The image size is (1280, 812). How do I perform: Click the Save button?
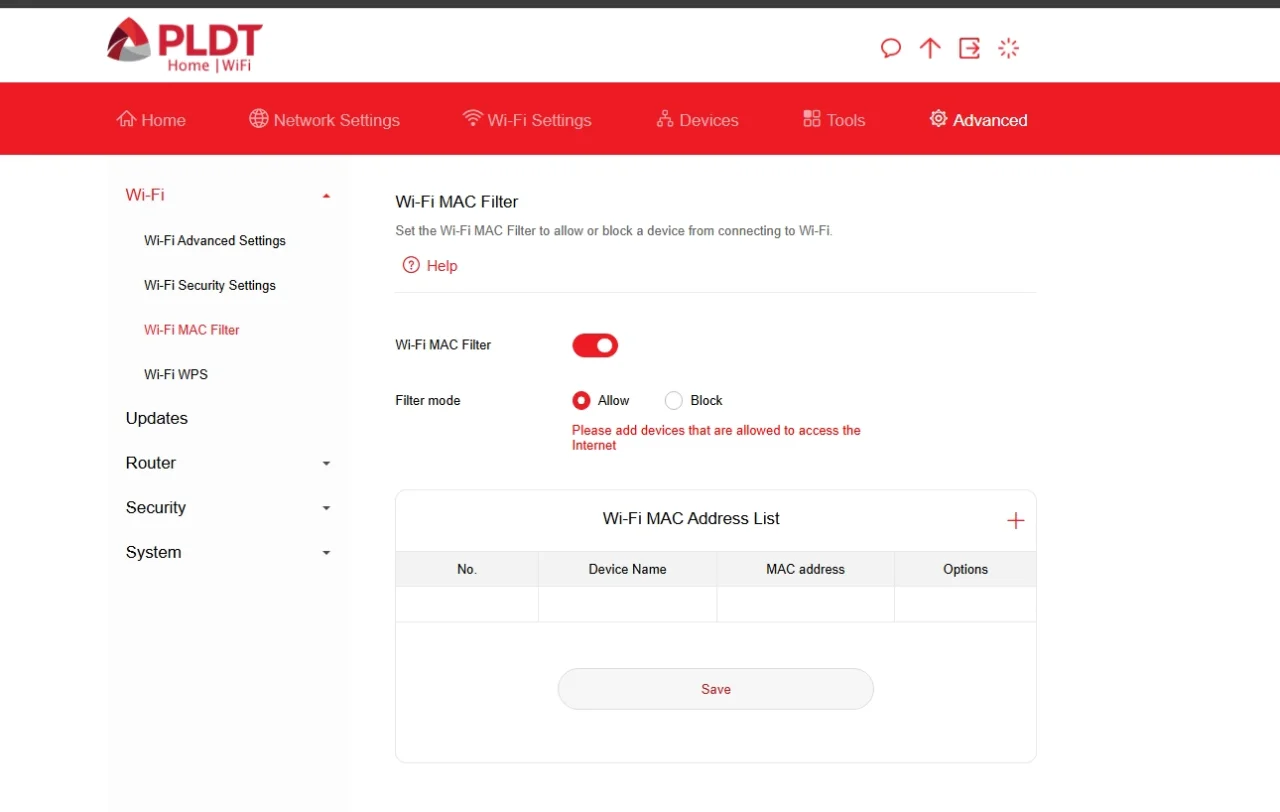pos(716,689)
